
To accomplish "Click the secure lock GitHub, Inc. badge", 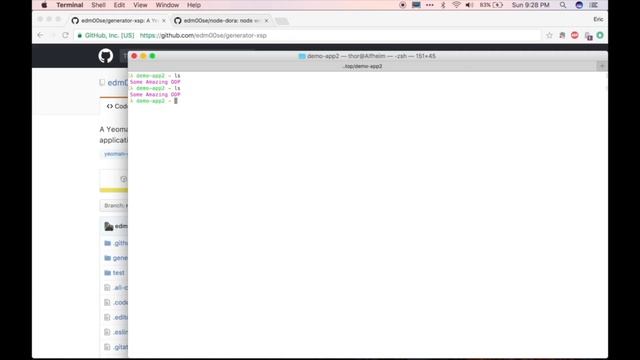I will pos(106,36).
